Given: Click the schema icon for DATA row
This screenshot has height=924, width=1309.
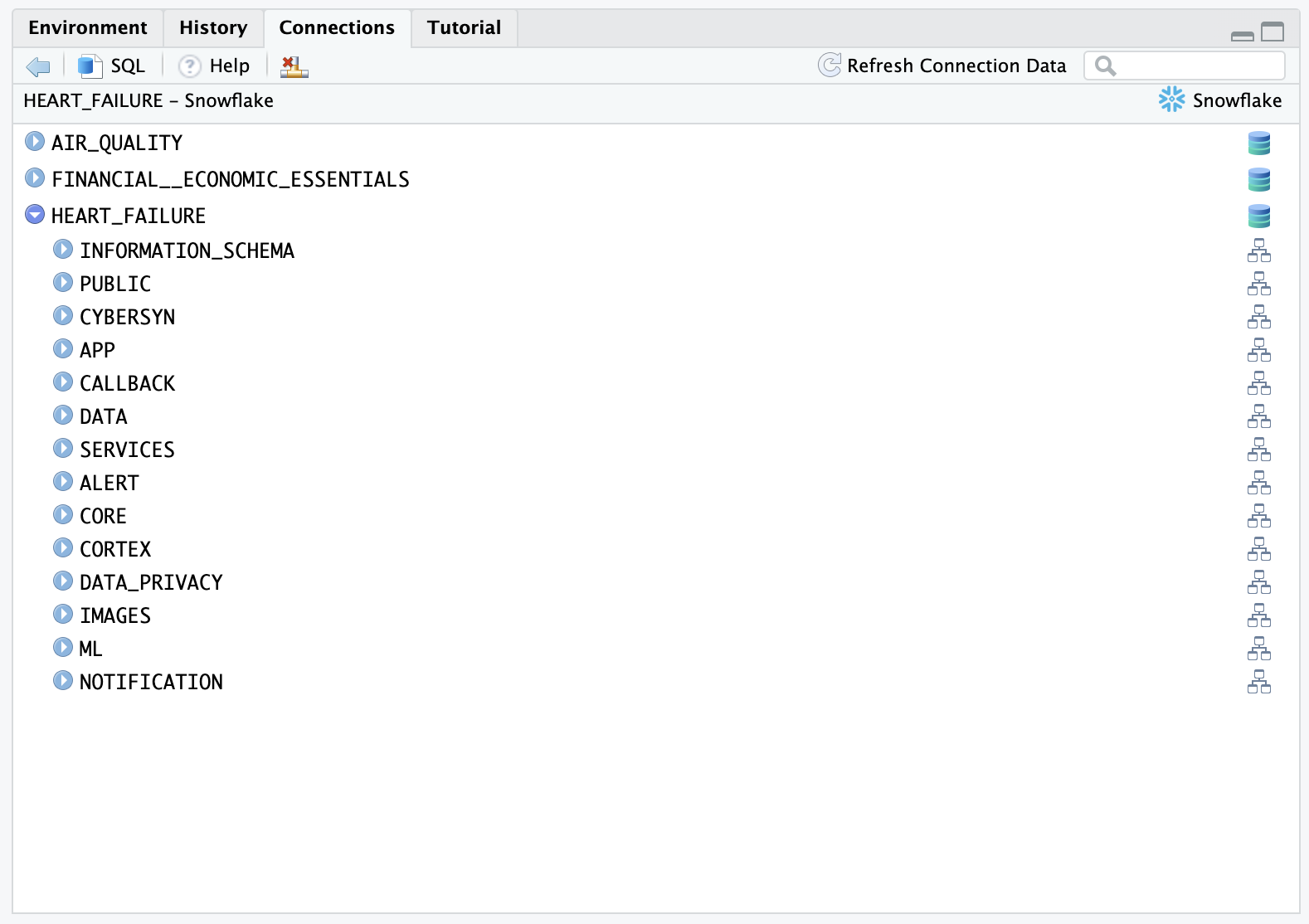Looking at the screenshot, I should [x=1259, y=416].
